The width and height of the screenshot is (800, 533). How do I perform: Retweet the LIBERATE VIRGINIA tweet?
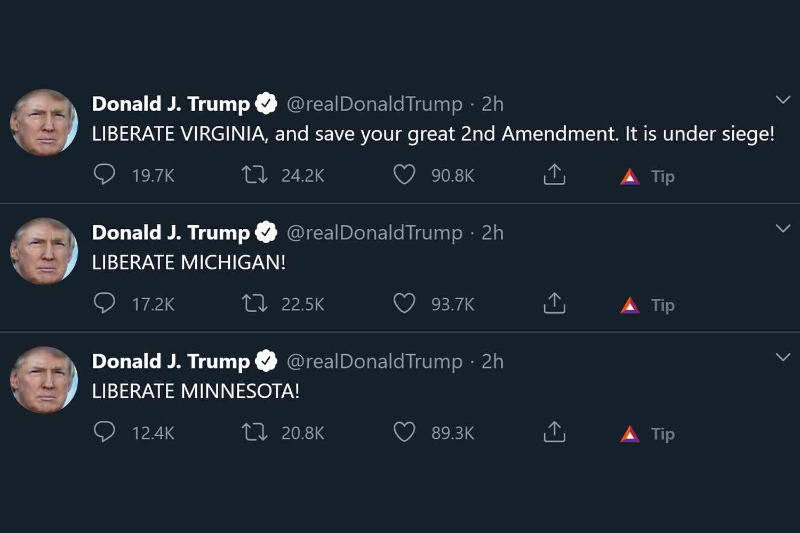pyautogui.click(x=254, y=175)
